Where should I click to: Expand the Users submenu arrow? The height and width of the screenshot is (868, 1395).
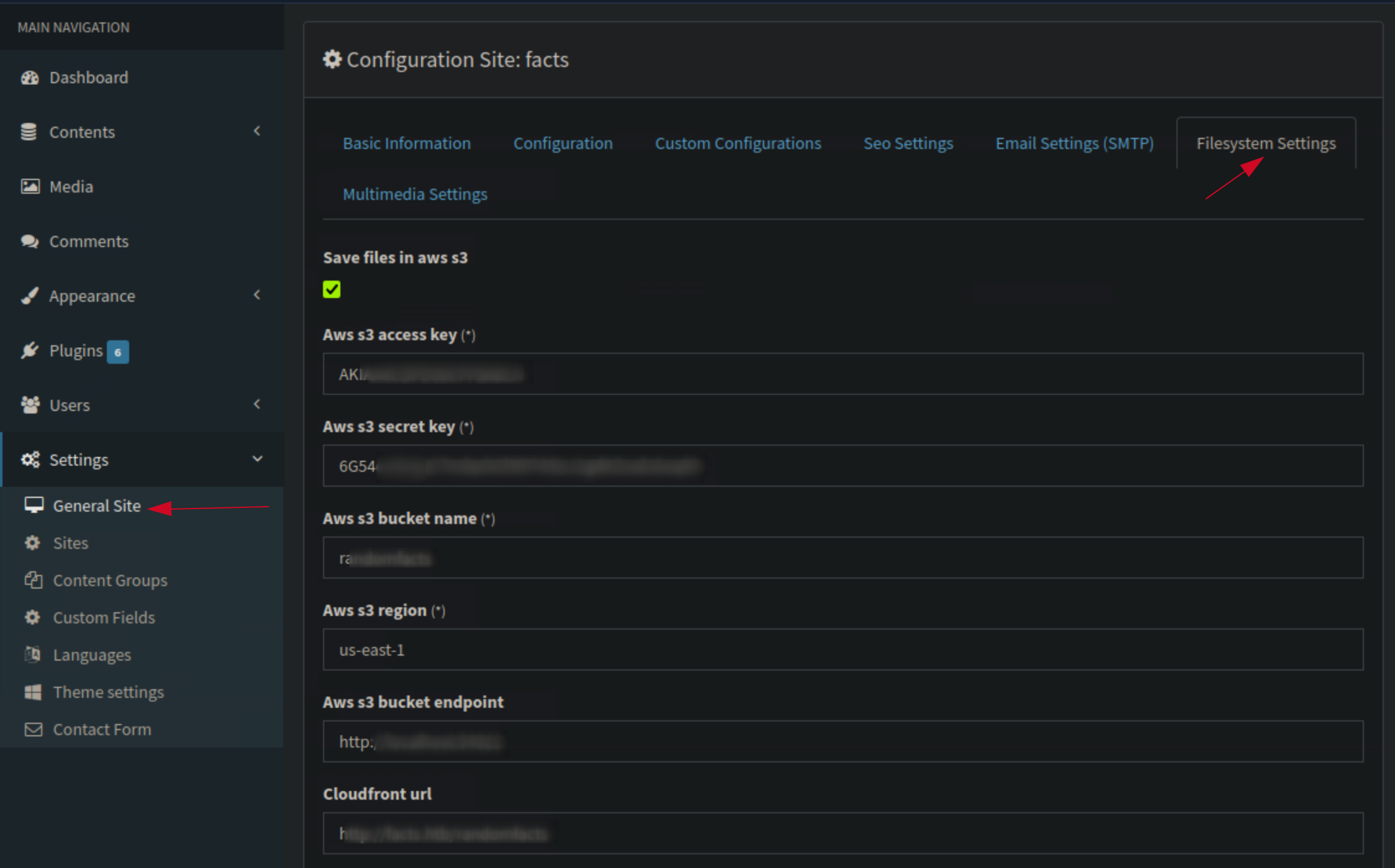(x=257, y=404)
